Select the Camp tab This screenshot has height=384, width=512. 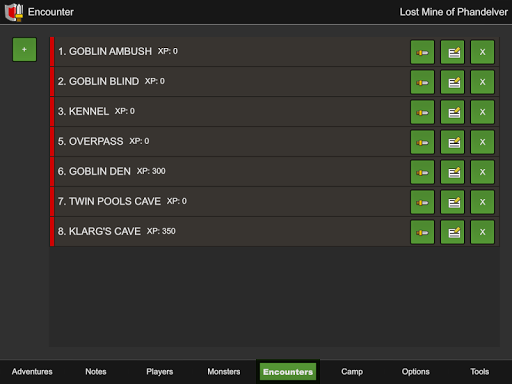pyautogui.click(x=352, y=372)
